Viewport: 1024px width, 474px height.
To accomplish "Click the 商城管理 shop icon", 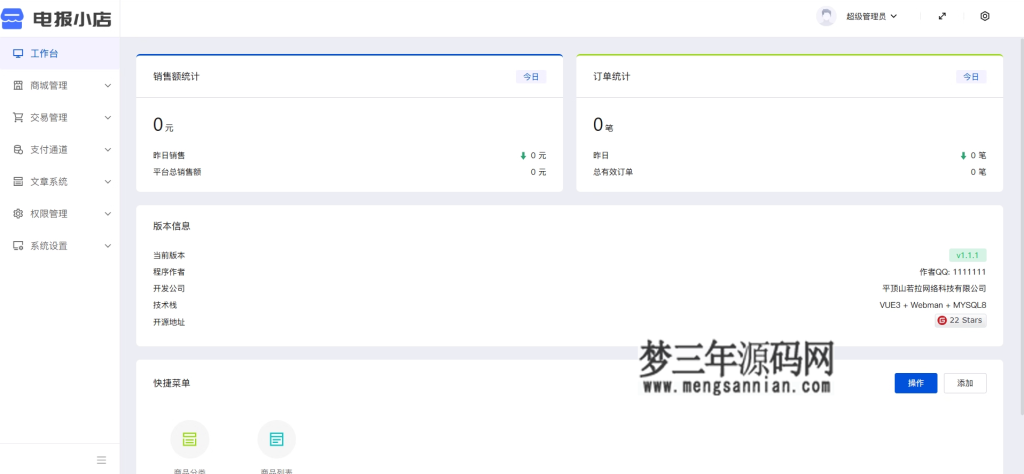I will [x=18, y=86].
